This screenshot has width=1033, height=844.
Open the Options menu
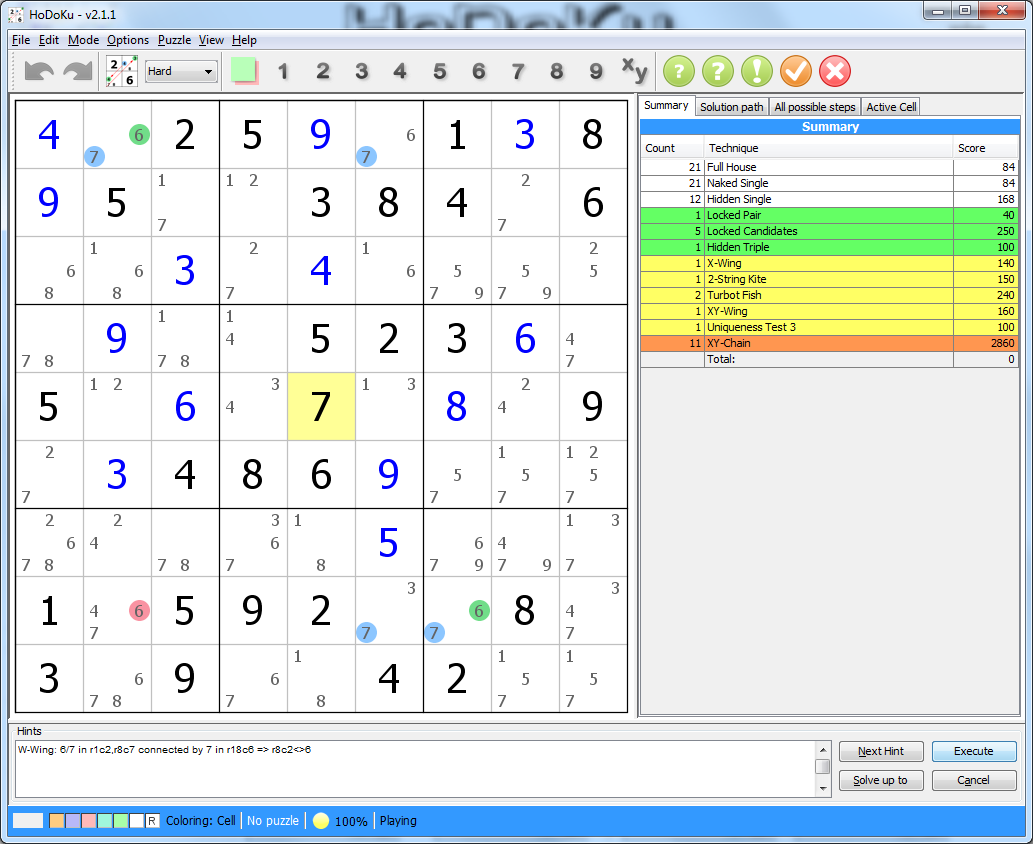[x=128, y=40]
